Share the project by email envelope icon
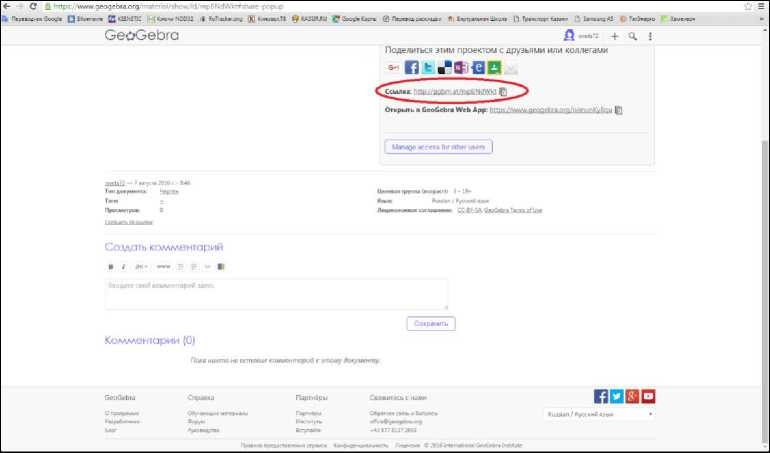The width and height of the screenshot is (770, 453). pos(511,68)
